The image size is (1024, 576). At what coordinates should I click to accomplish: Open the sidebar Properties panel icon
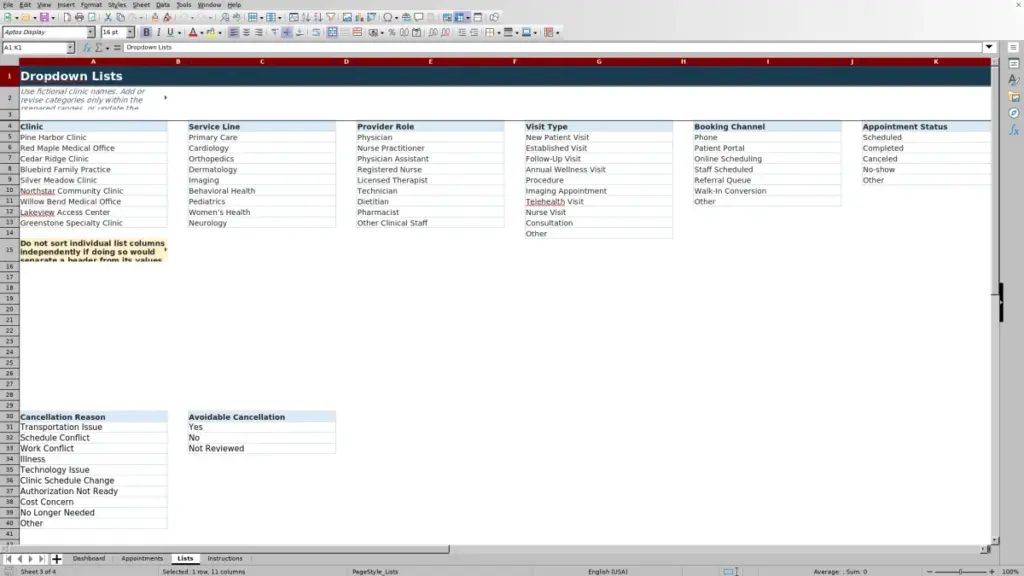pyautogui.click(x=1014, y=63)
